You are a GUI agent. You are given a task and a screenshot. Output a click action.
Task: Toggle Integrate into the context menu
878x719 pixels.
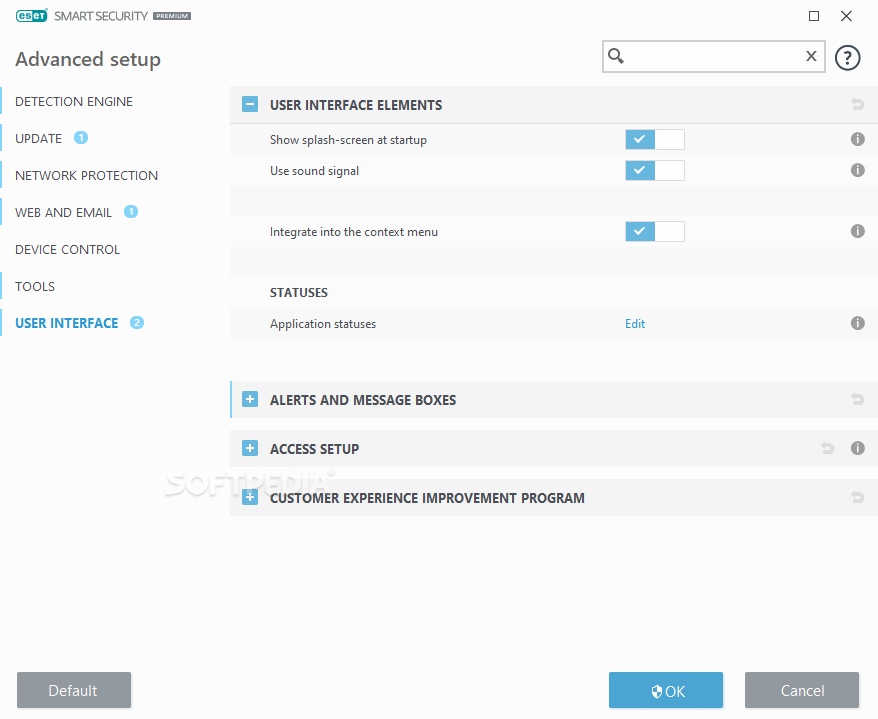coord(655,231)
